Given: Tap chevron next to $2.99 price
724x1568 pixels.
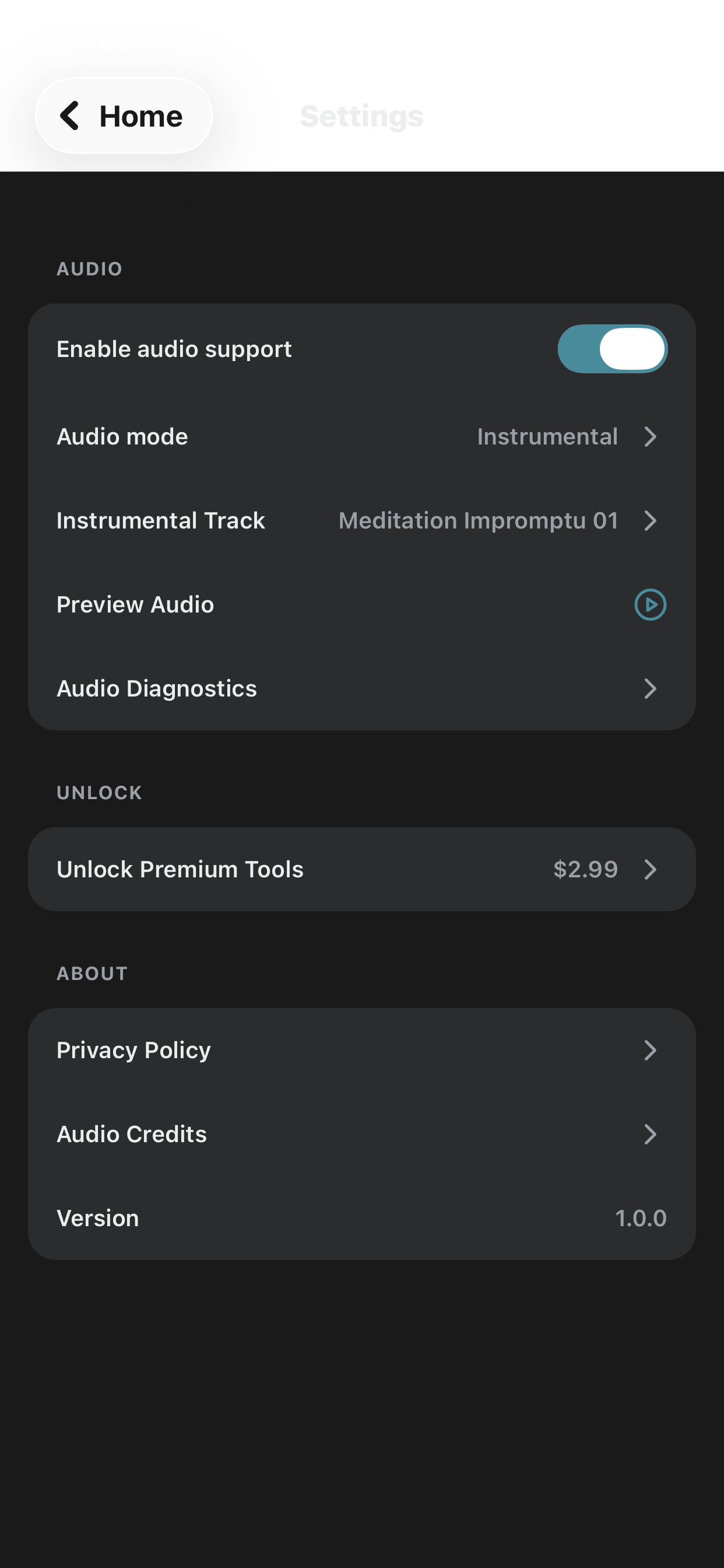Looking at the screenshot, I should click(650, 869).
